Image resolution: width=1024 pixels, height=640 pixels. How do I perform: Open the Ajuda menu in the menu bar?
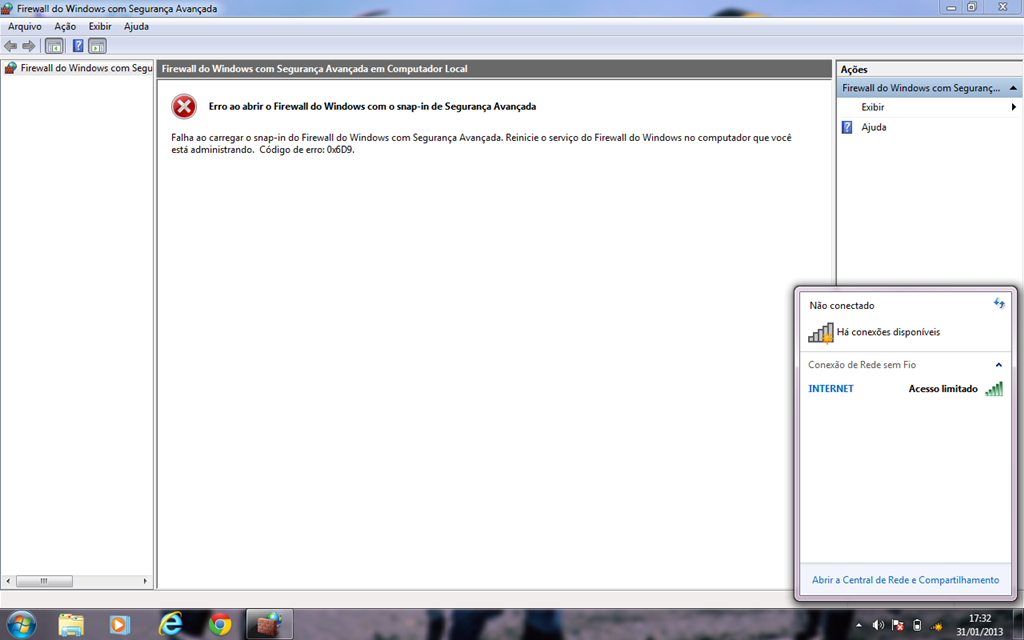136,27
